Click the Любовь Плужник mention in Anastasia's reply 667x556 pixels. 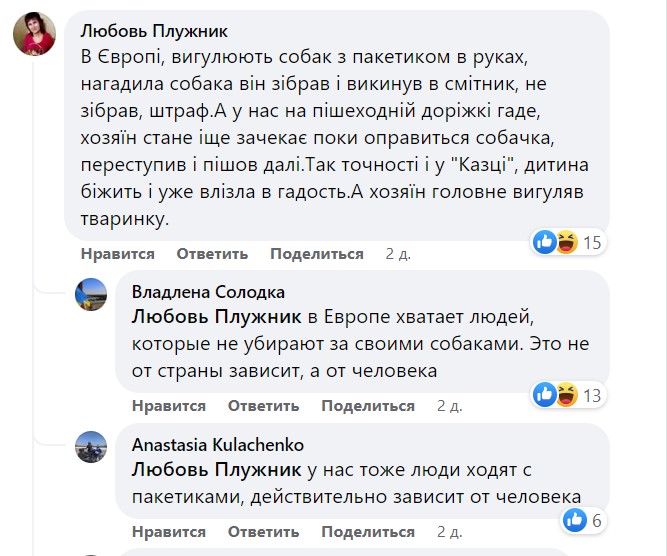pos(216,470)
